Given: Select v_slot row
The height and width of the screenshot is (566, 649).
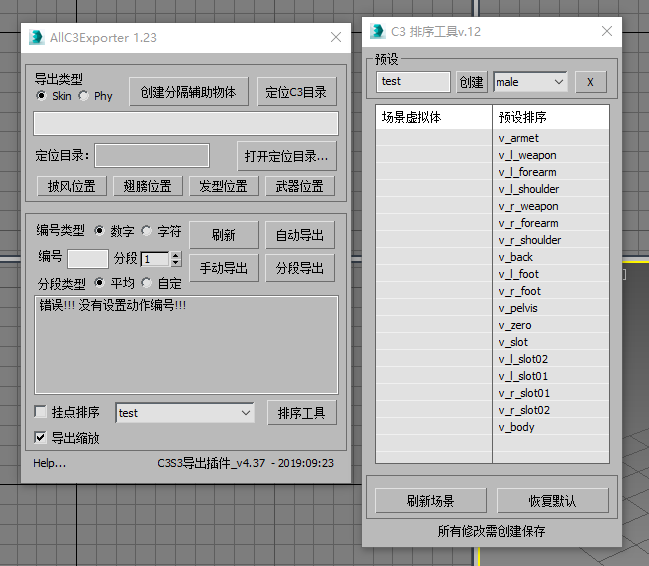Looking at the screenshot, I should [x=550, y=342].
